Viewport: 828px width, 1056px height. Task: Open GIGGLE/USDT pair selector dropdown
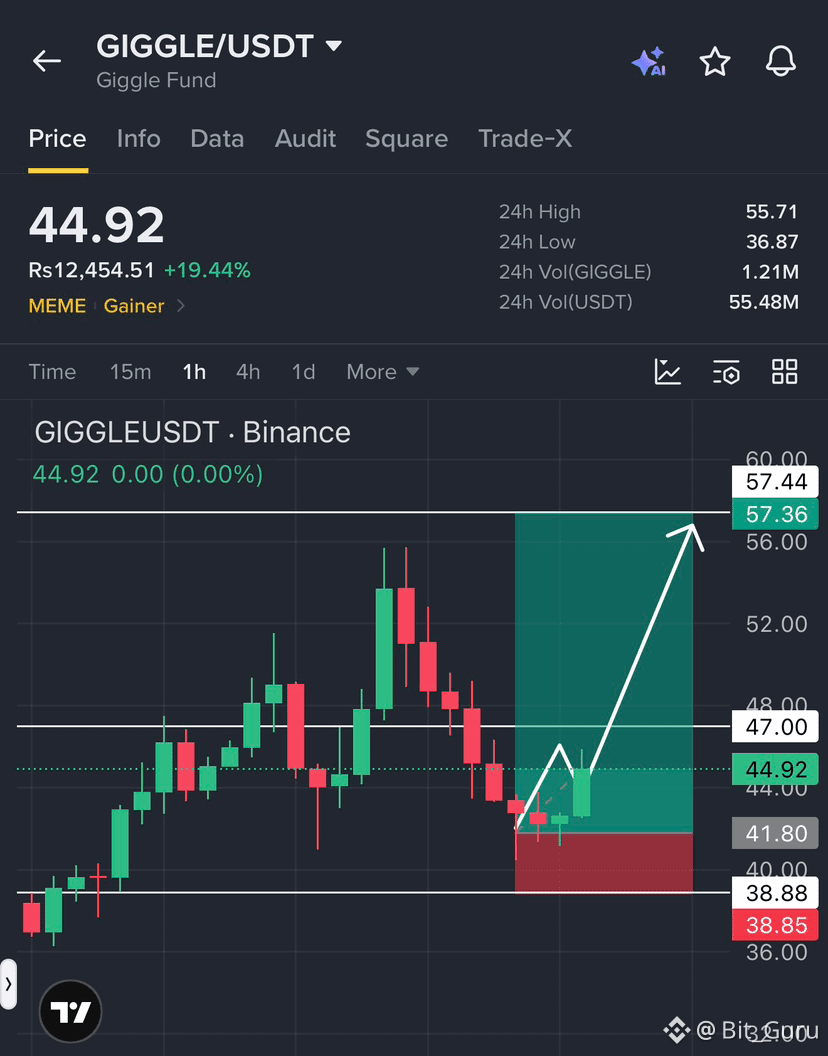point(219,46)
